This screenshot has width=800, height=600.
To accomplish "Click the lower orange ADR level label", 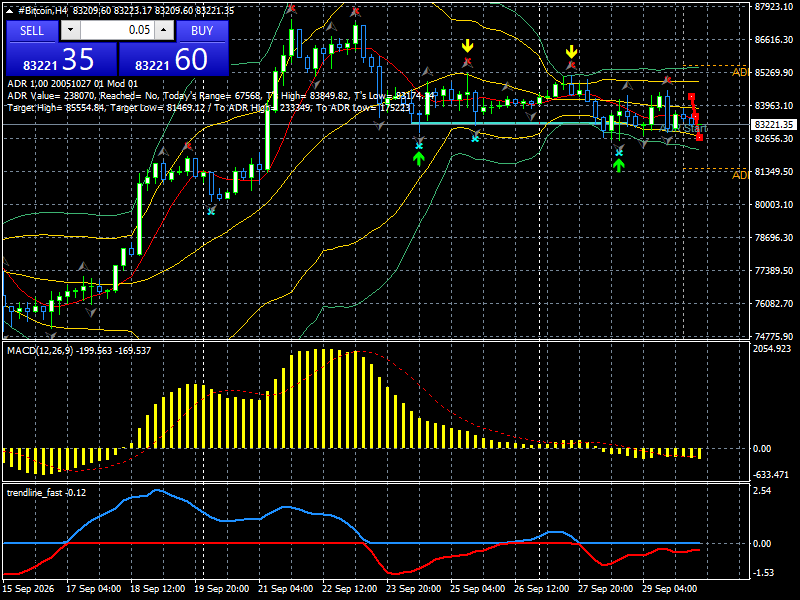I will click(x=740, y=175).
